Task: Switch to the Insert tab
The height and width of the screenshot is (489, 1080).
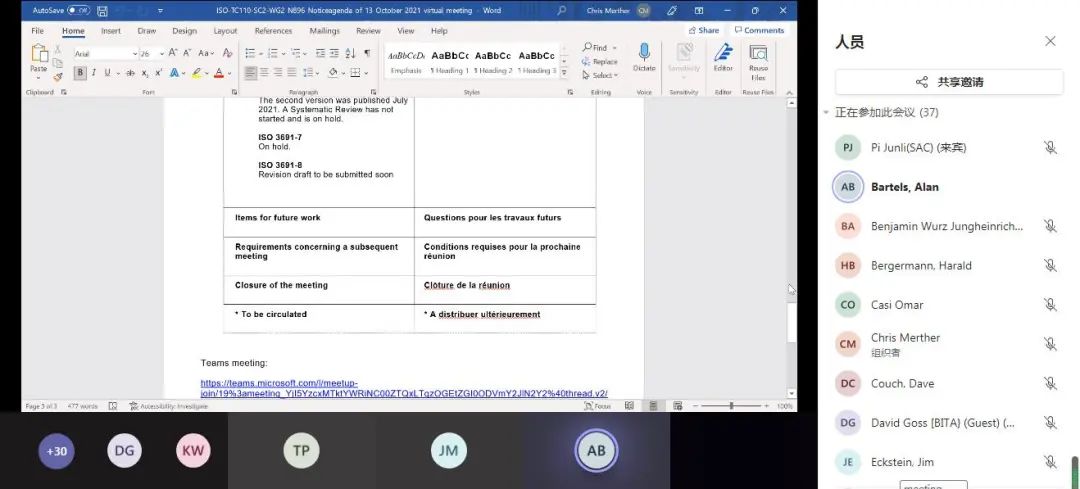Action: tap(110, 31)
